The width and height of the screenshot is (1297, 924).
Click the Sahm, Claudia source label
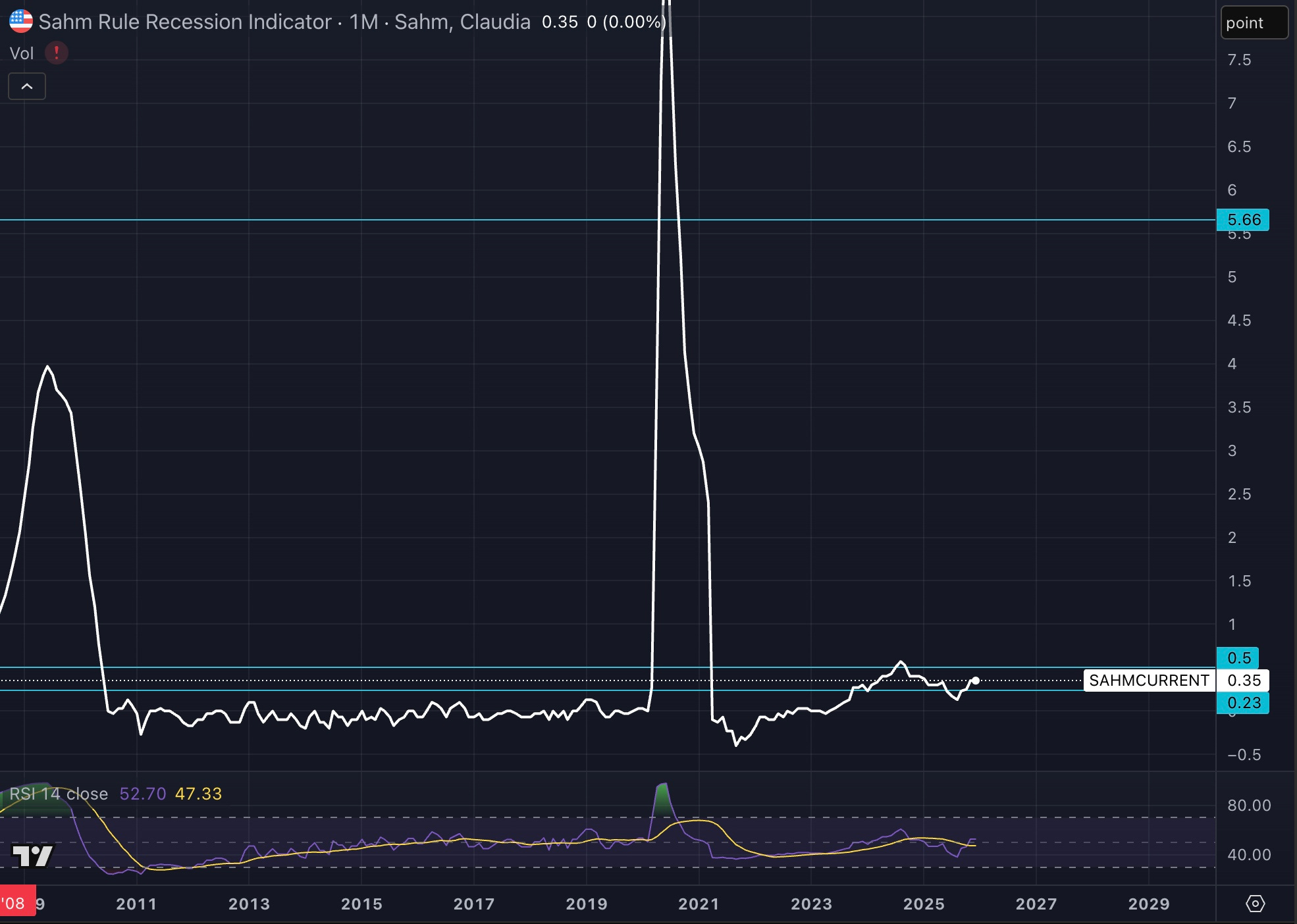point(462,22)
